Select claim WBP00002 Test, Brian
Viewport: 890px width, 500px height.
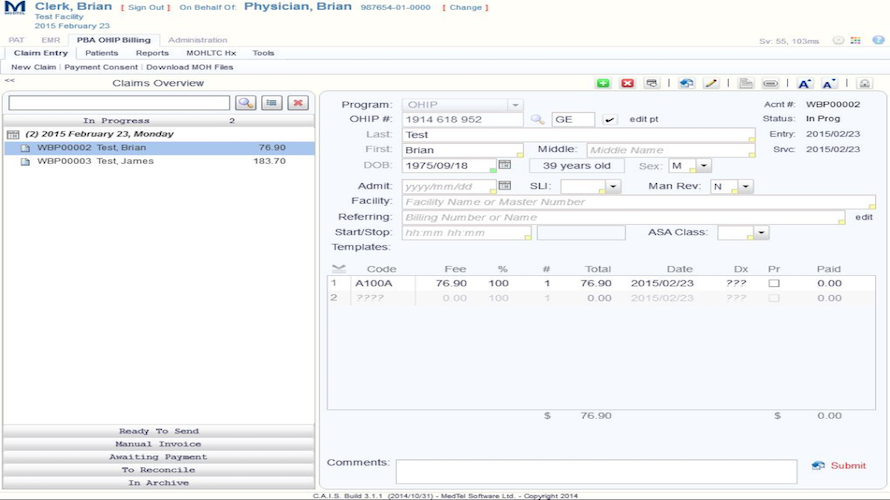pyautogui.click(x=159, y=148)
